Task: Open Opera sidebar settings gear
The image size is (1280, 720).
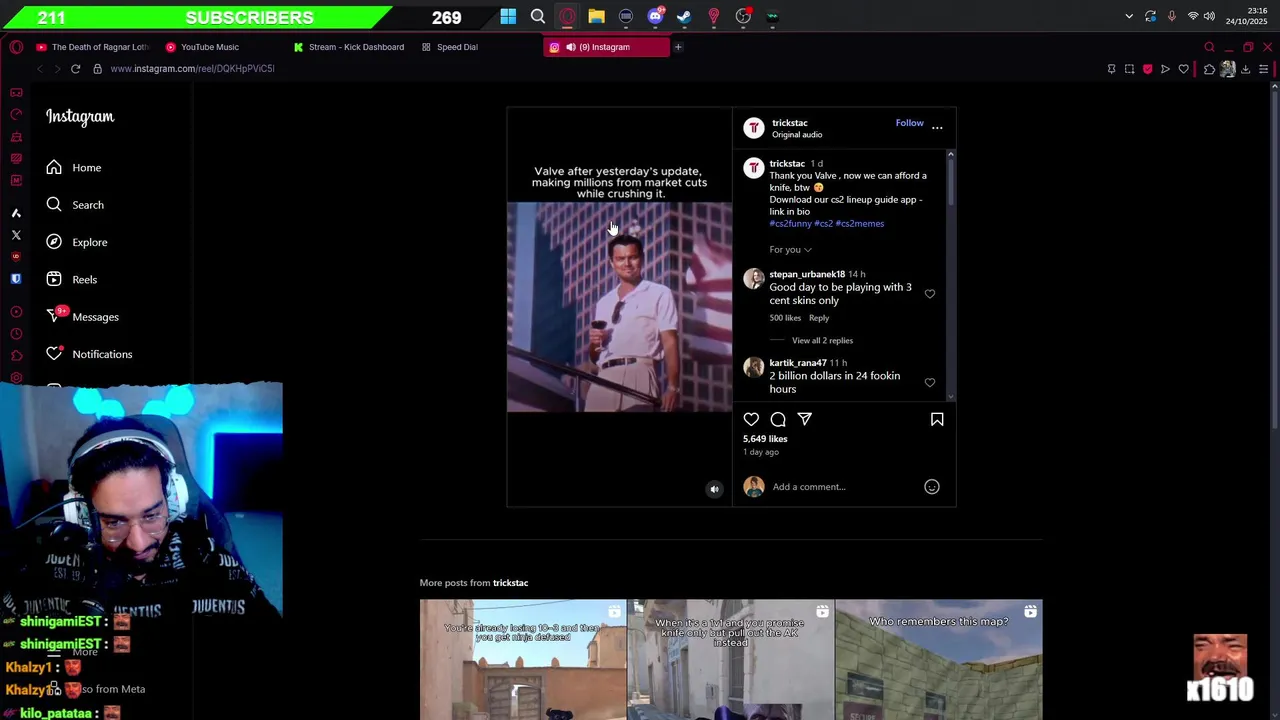Action: click(x=16, y=378)
